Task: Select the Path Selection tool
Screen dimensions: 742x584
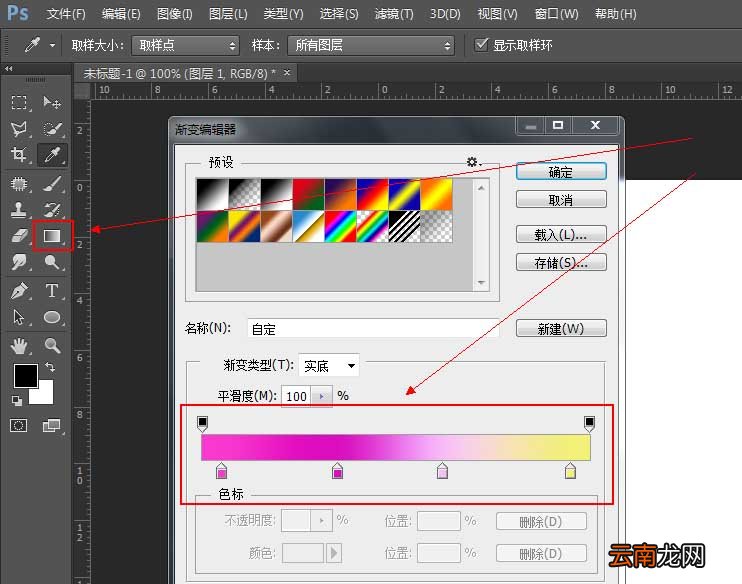Action: [x=19, y=317]
